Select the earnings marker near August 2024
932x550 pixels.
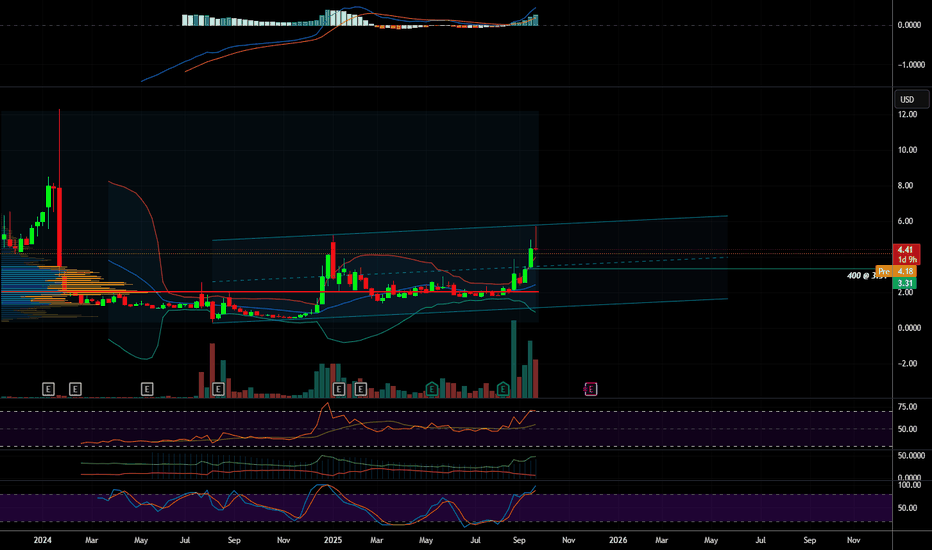click(217, 388)
